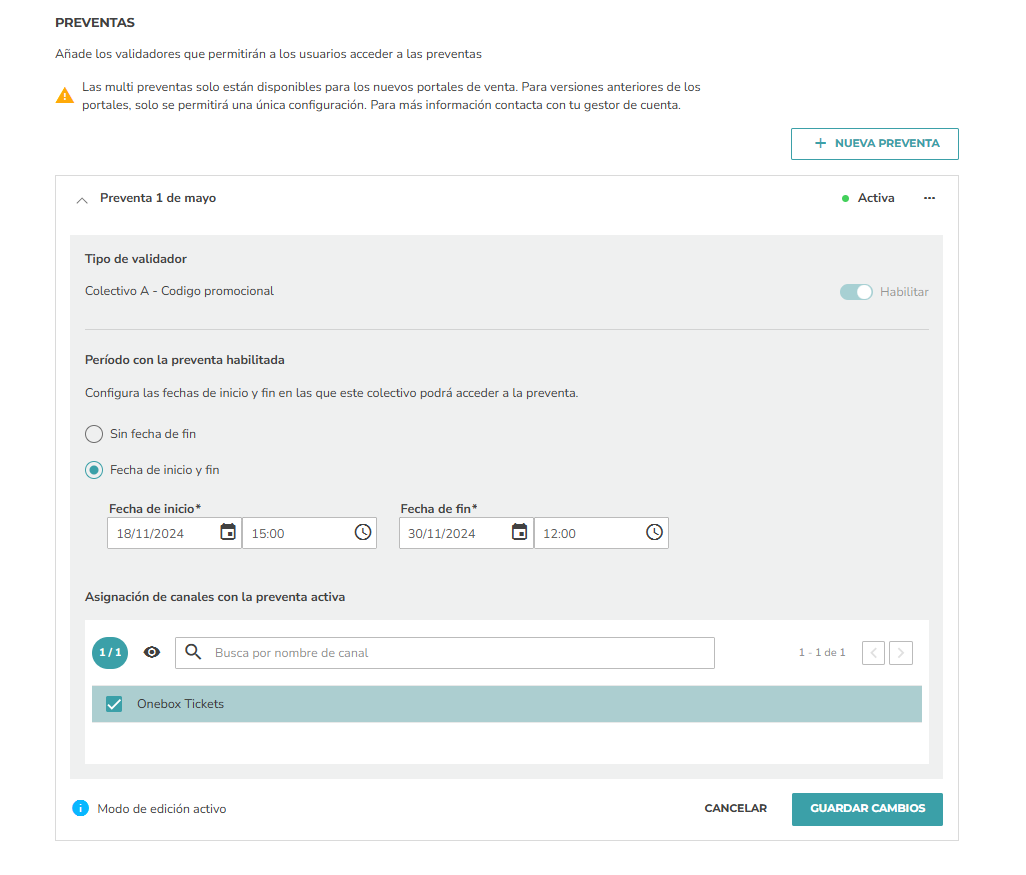1026x875 pixels.
Task: Go to the next channels page
Action: [x=901, y=652]
